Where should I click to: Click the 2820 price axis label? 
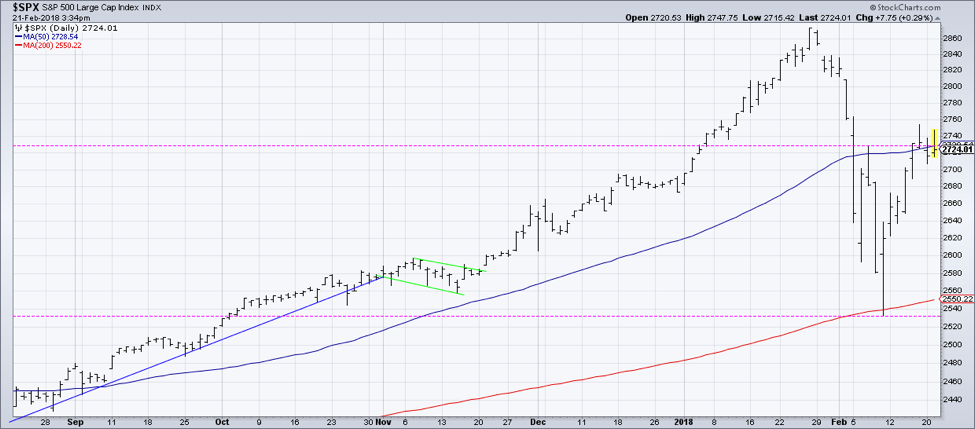pos(953,70)
